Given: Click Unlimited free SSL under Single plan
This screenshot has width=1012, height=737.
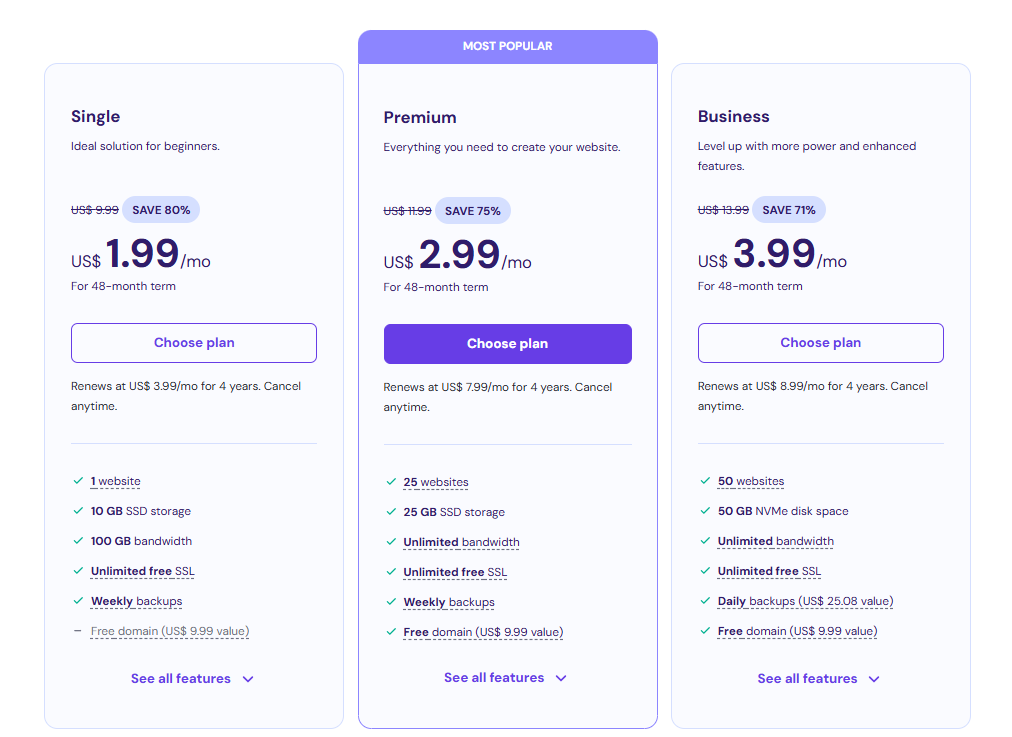Looking at the screenshot, I should point(142,571).
